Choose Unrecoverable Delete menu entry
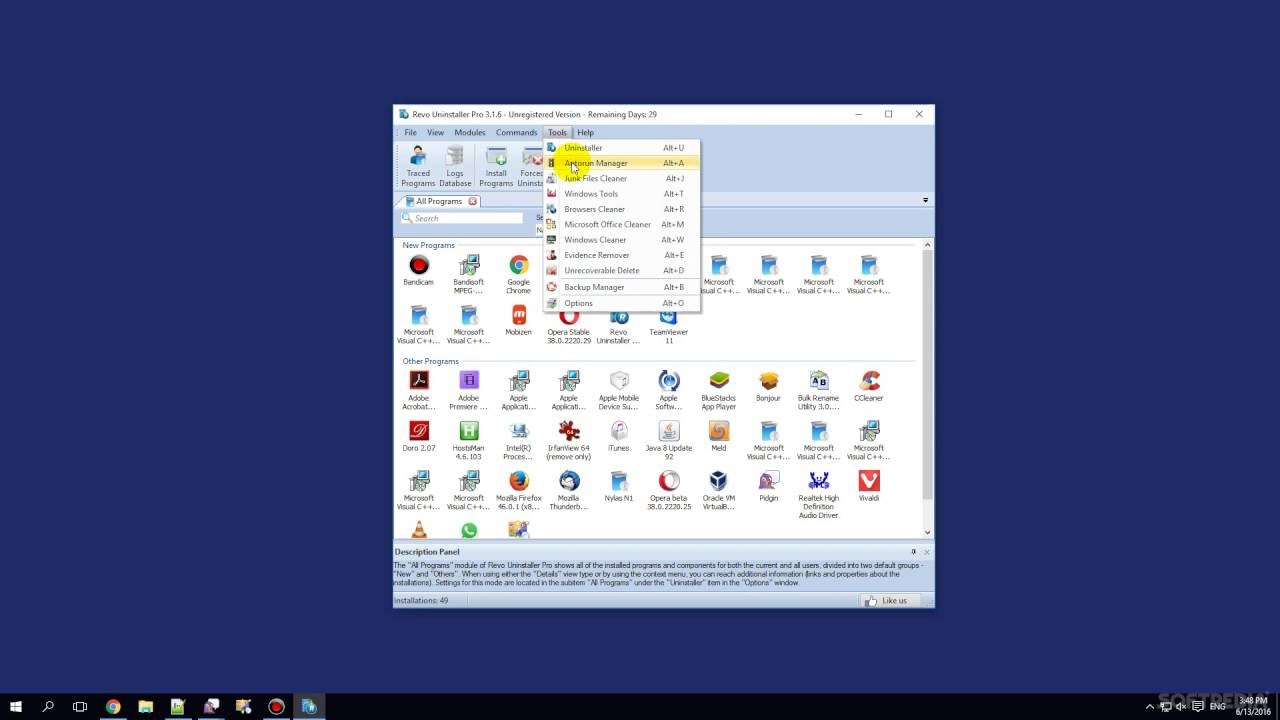 622,270
